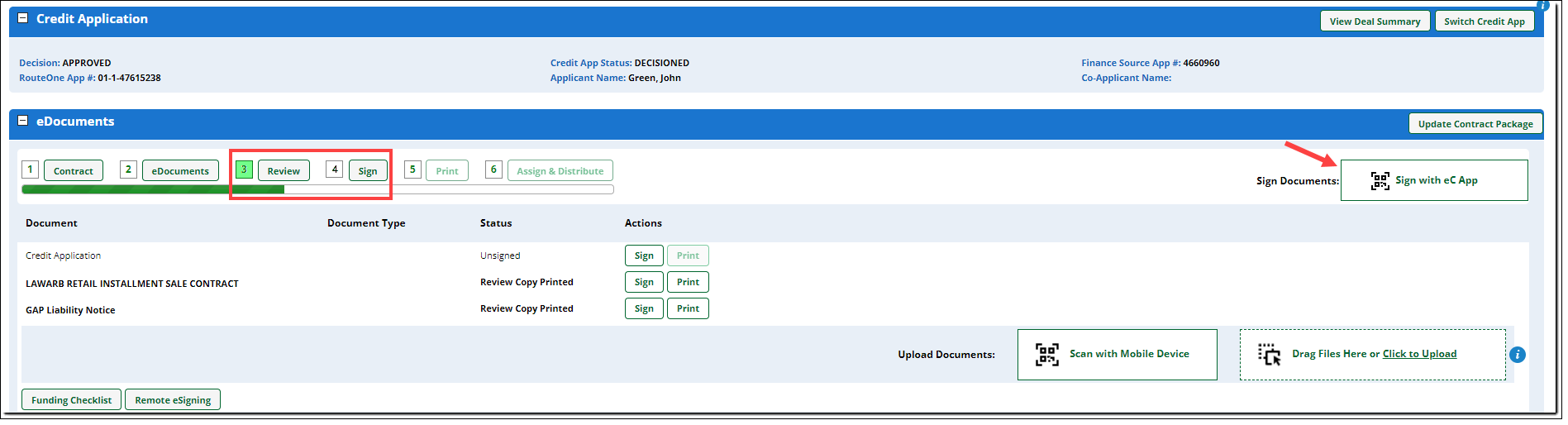Image resolution: width=1568 pixels, height=425 pixels.
Task: Collapse the eDocuments section
Action: coord(23,121)
